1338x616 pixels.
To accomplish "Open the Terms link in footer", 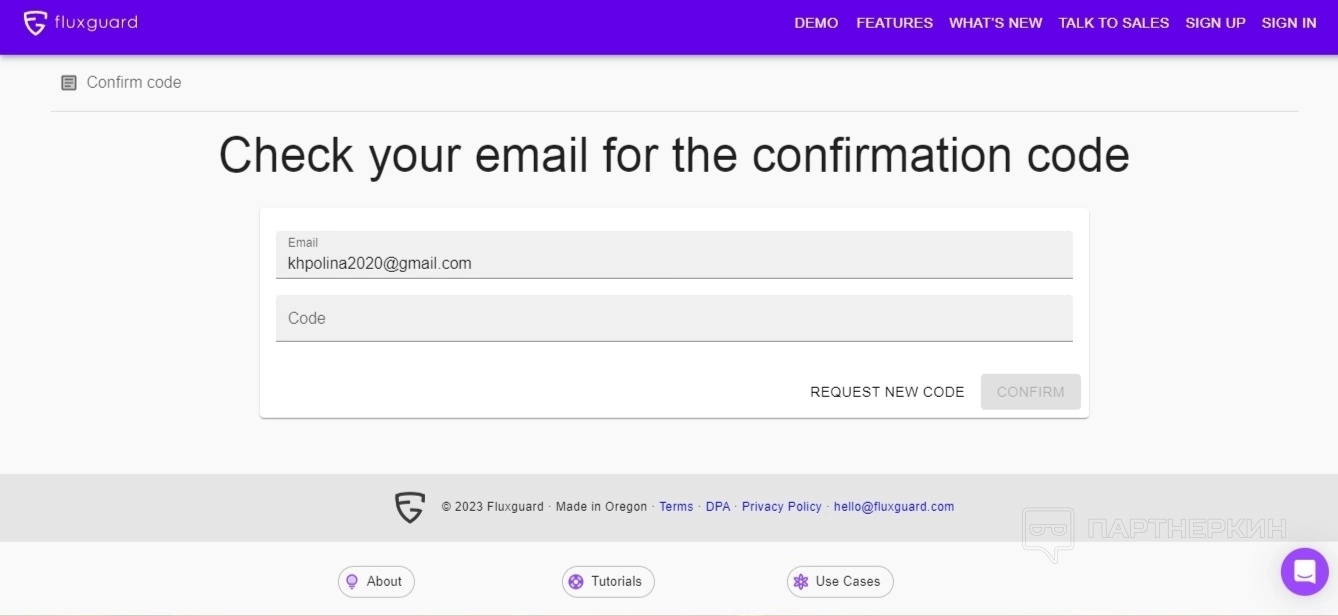I will [x=676, y=507].
